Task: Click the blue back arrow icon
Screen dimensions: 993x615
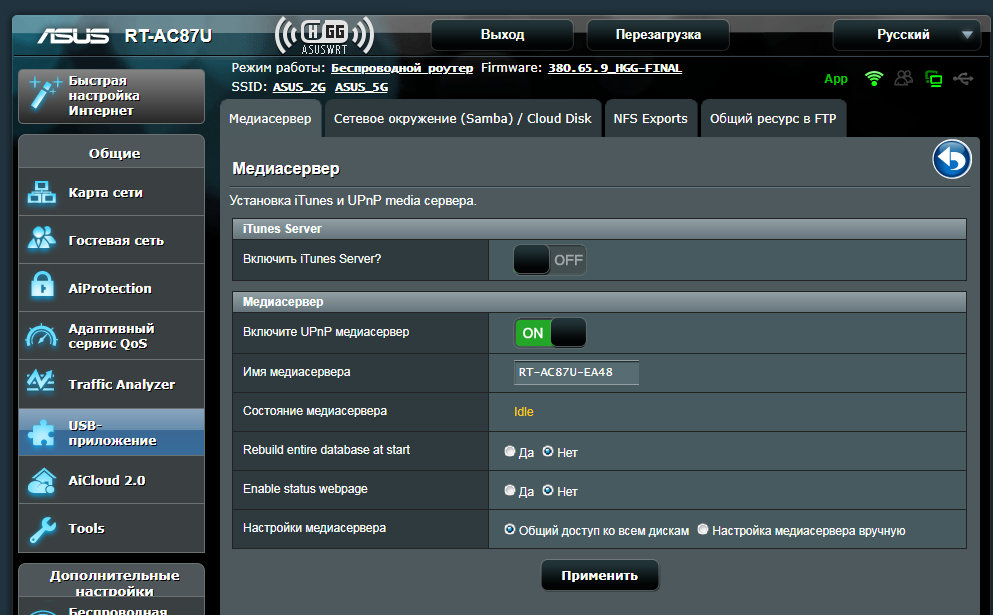Action: point(952,160)
